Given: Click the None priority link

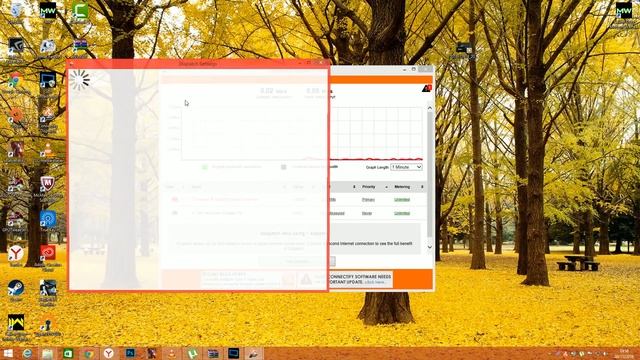Looking at the screenshot, I should [367, 213].
